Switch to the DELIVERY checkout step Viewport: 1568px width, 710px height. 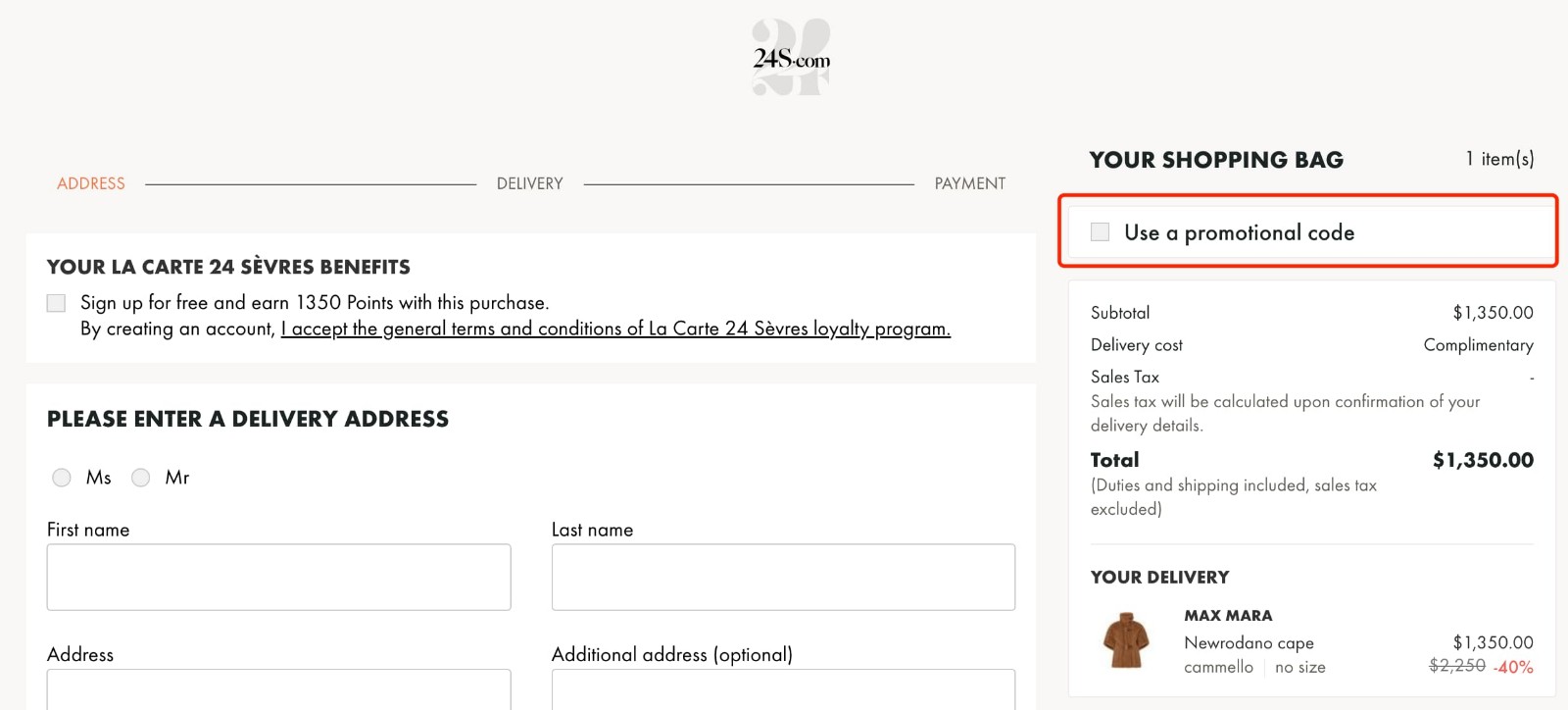tap(529, 183)
